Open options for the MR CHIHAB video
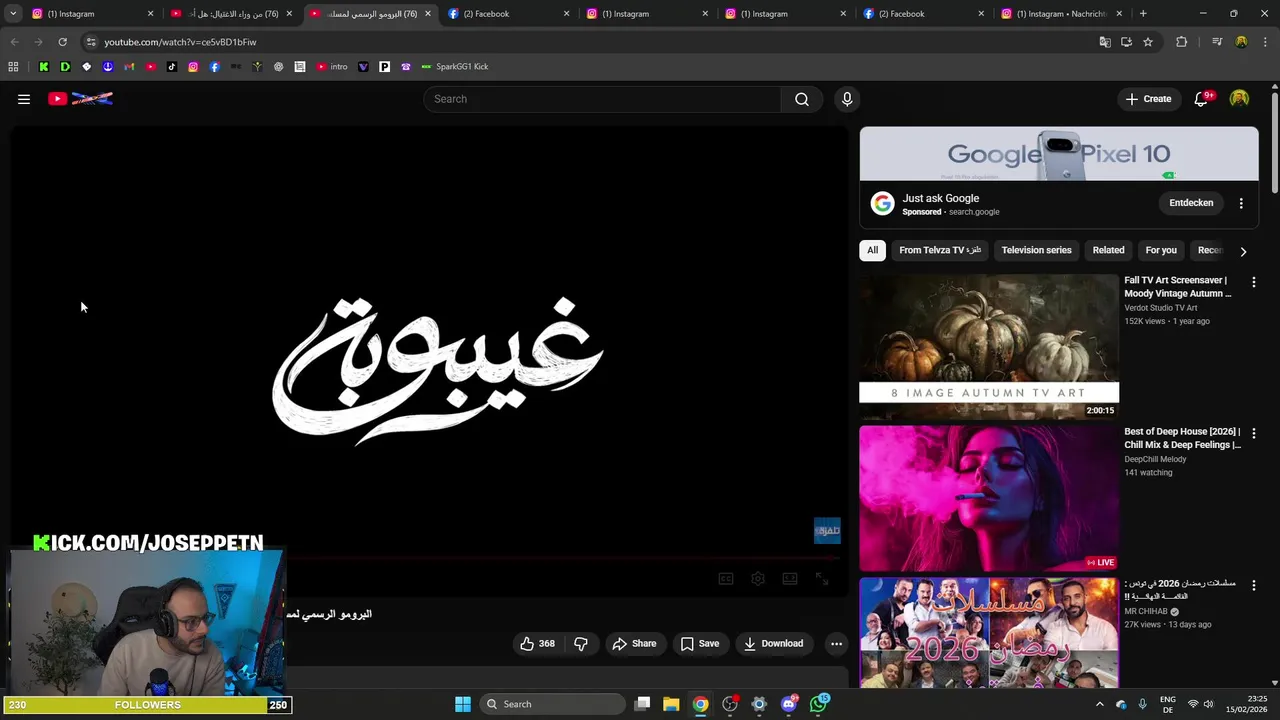The width and height of the screenshot is (1280, 720). coord(1253,585)
